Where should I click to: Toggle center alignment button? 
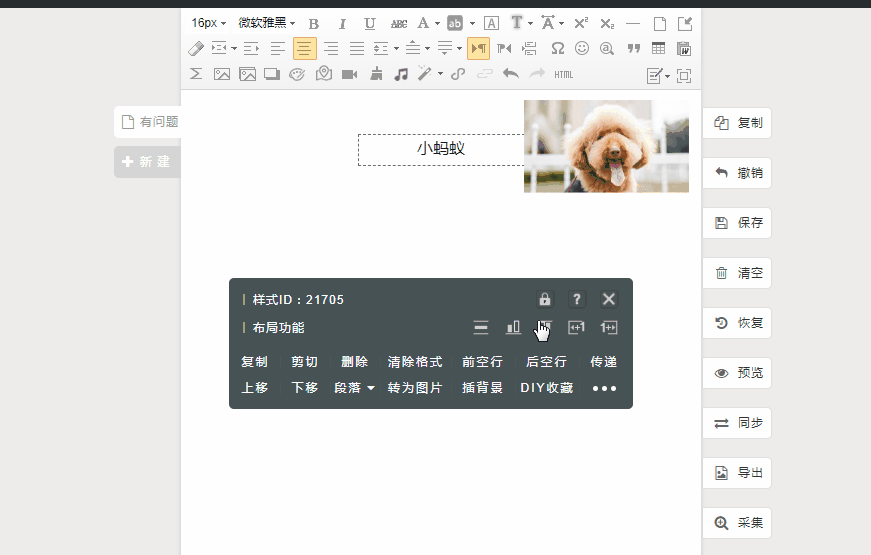click(304, 49)
